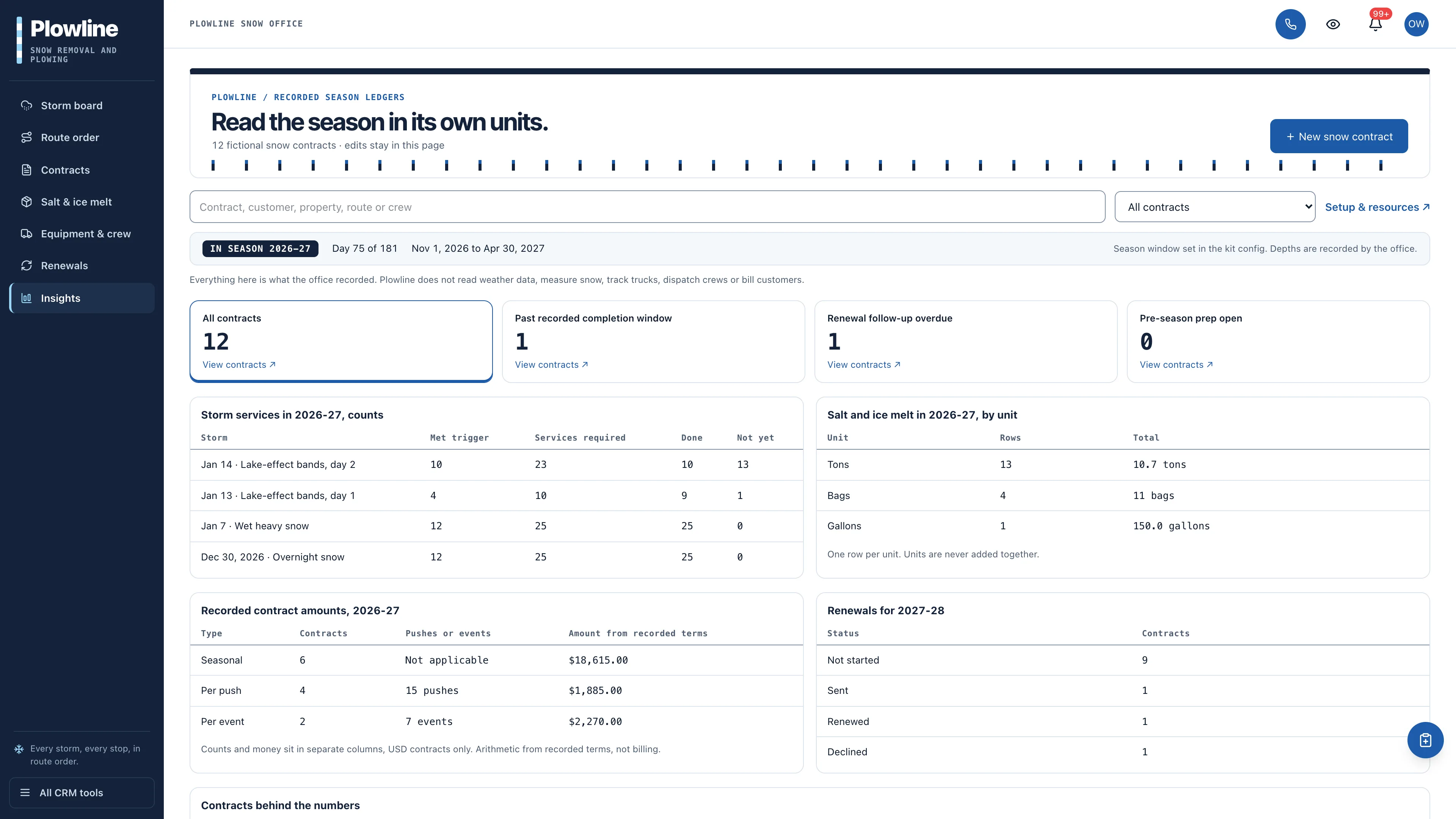This screenshot has height=819, width=1456.
Task: Click the Salt & ice melt box icon
Action: point(27,202)
